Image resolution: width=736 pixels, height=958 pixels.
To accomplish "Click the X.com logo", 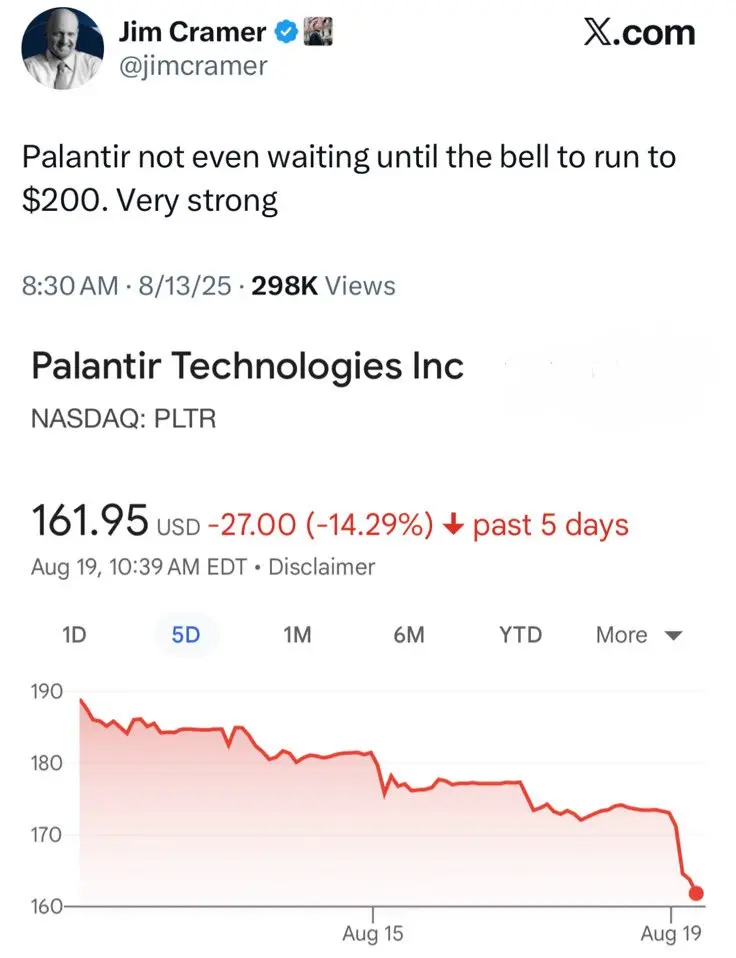I will (639, 32).
